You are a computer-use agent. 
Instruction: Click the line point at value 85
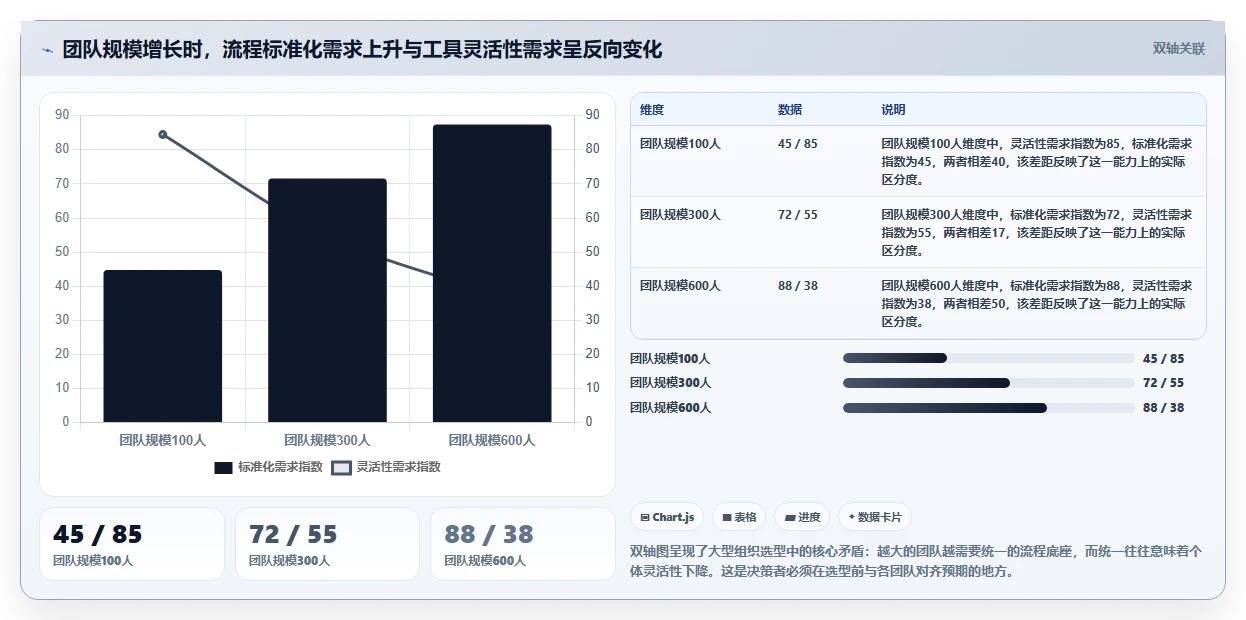[163, 134]
